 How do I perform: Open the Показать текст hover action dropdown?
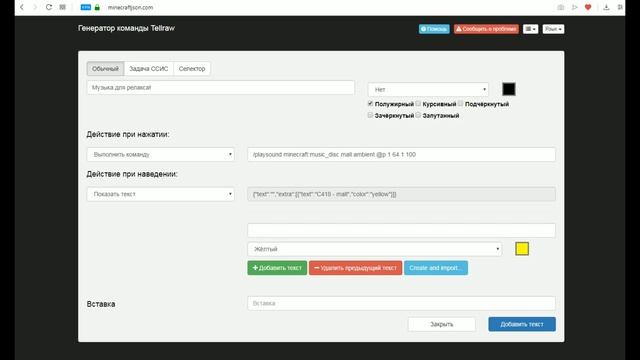160,194
